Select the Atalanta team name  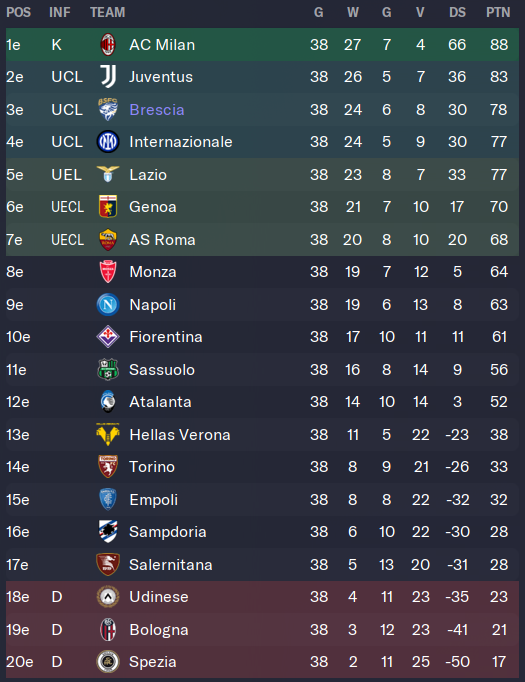click(160, 402)
